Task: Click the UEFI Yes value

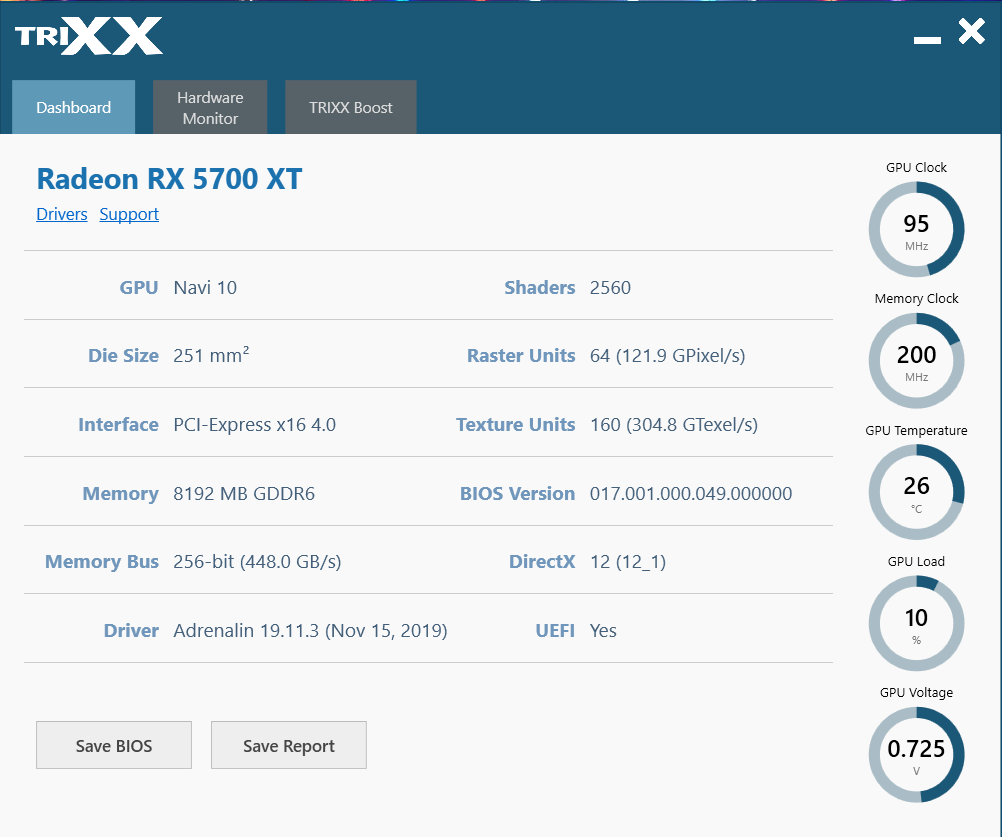Action: coord(603,631)
